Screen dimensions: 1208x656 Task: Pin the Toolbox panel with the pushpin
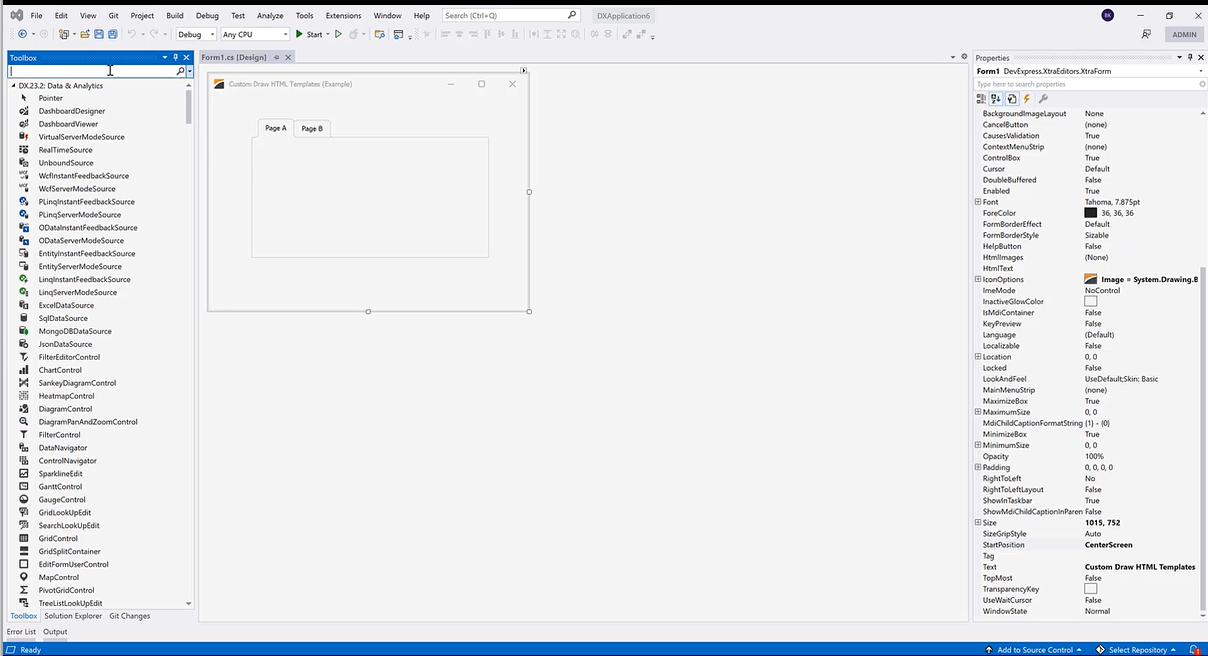[x=176, y=58]
